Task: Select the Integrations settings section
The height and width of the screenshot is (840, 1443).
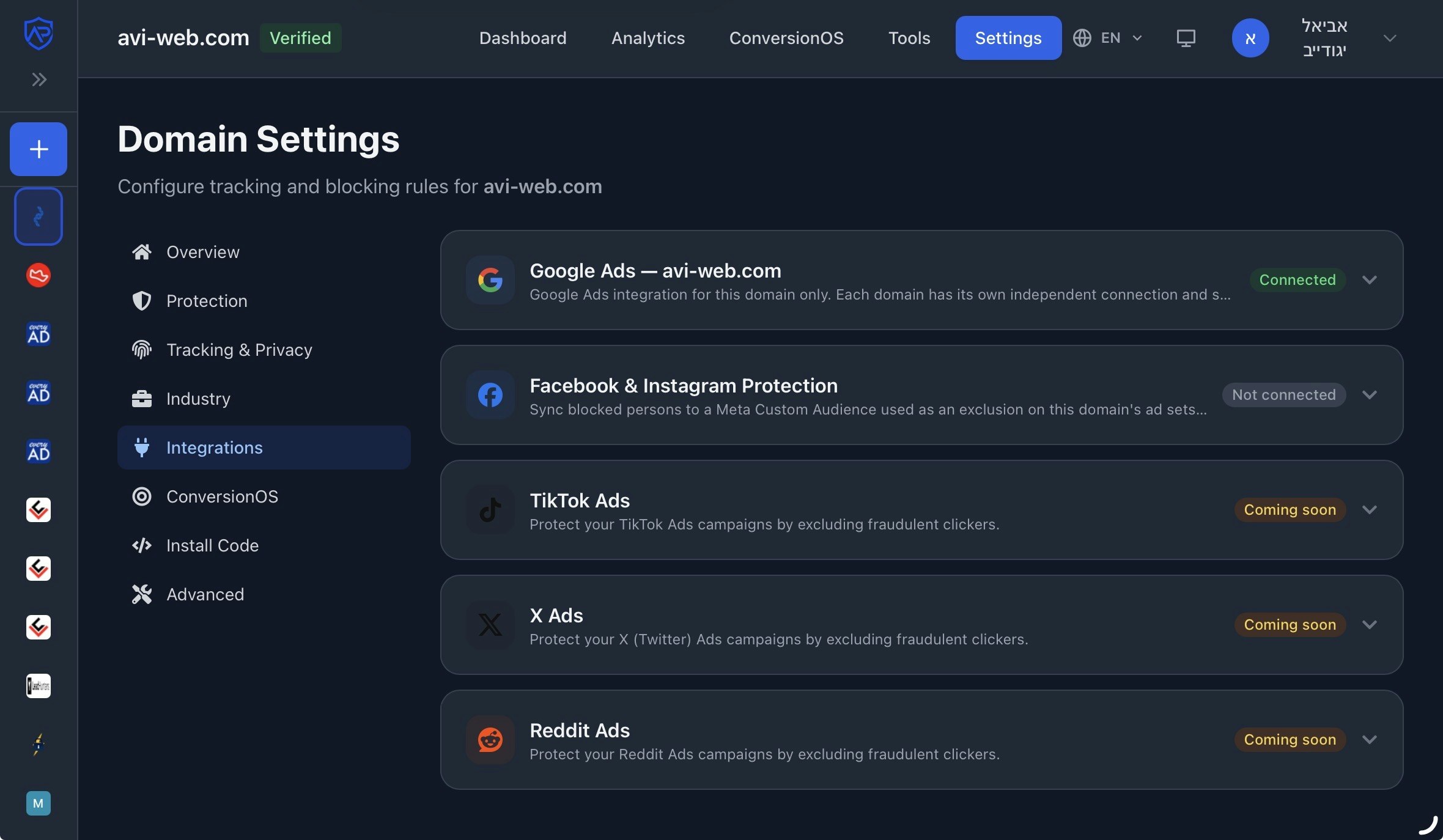Action: [x=264, y=448]
